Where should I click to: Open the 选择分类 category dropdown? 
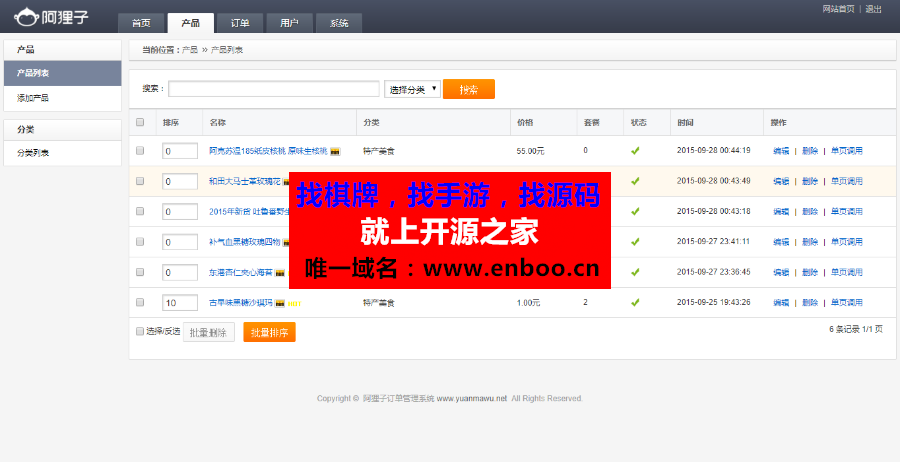pyautogui.click(x=412, y=89)
